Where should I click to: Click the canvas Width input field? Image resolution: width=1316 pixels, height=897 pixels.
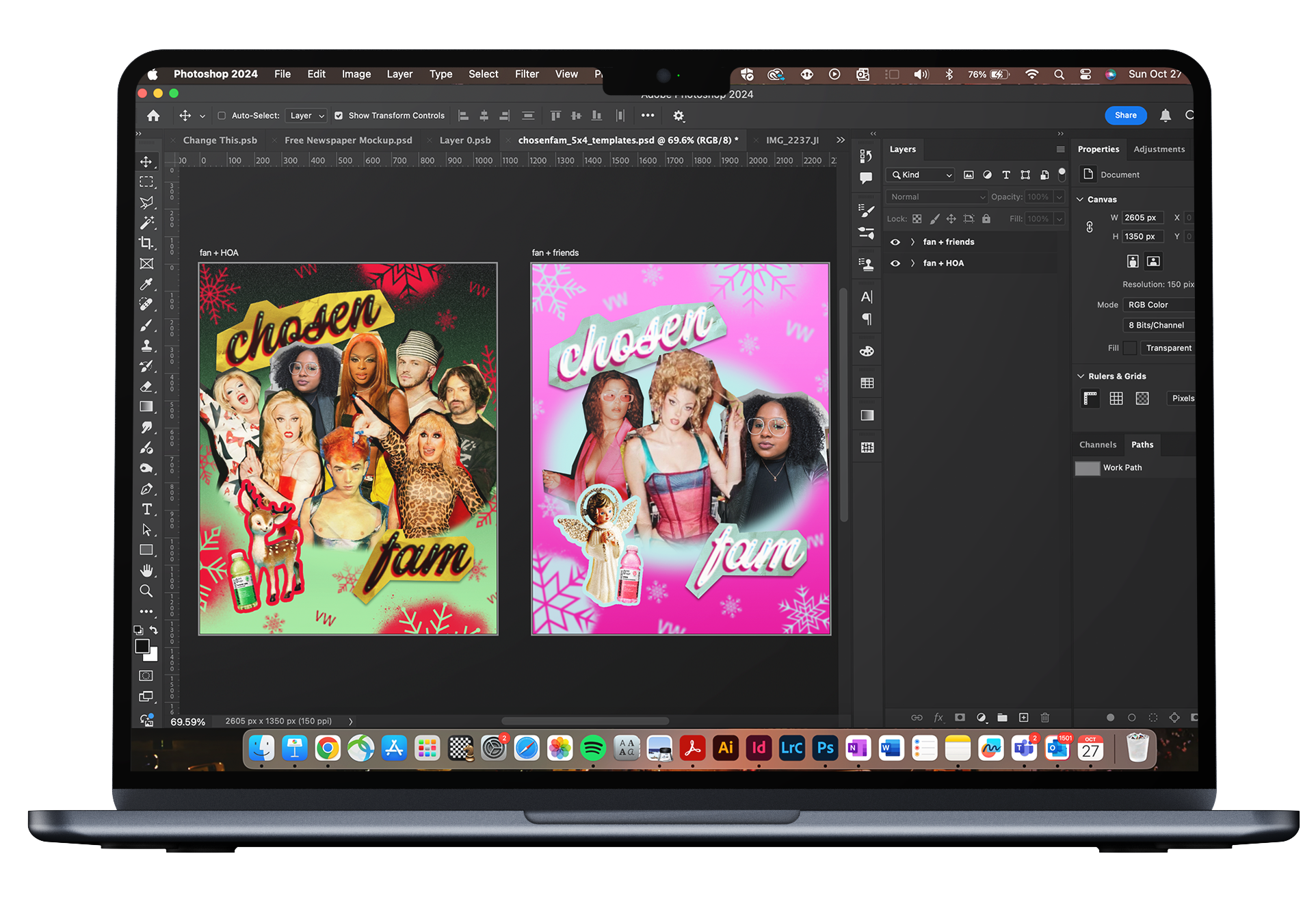(x=1142, y=218)
